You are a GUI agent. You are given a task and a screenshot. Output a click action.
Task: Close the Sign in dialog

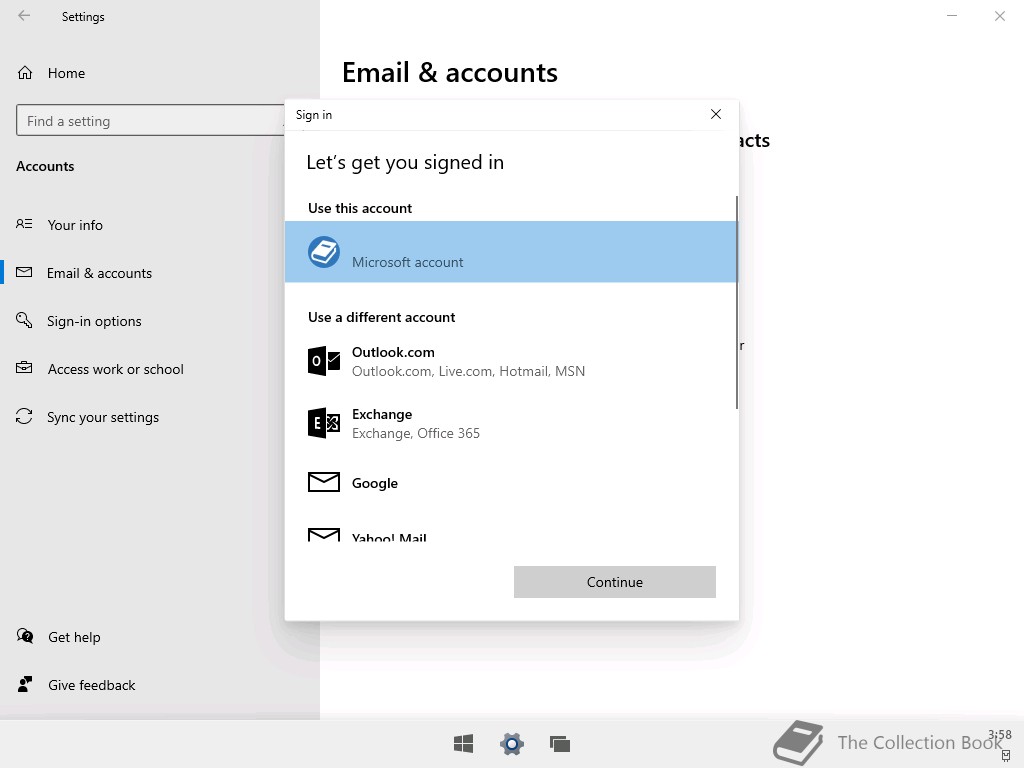click(x=716, y=114)
